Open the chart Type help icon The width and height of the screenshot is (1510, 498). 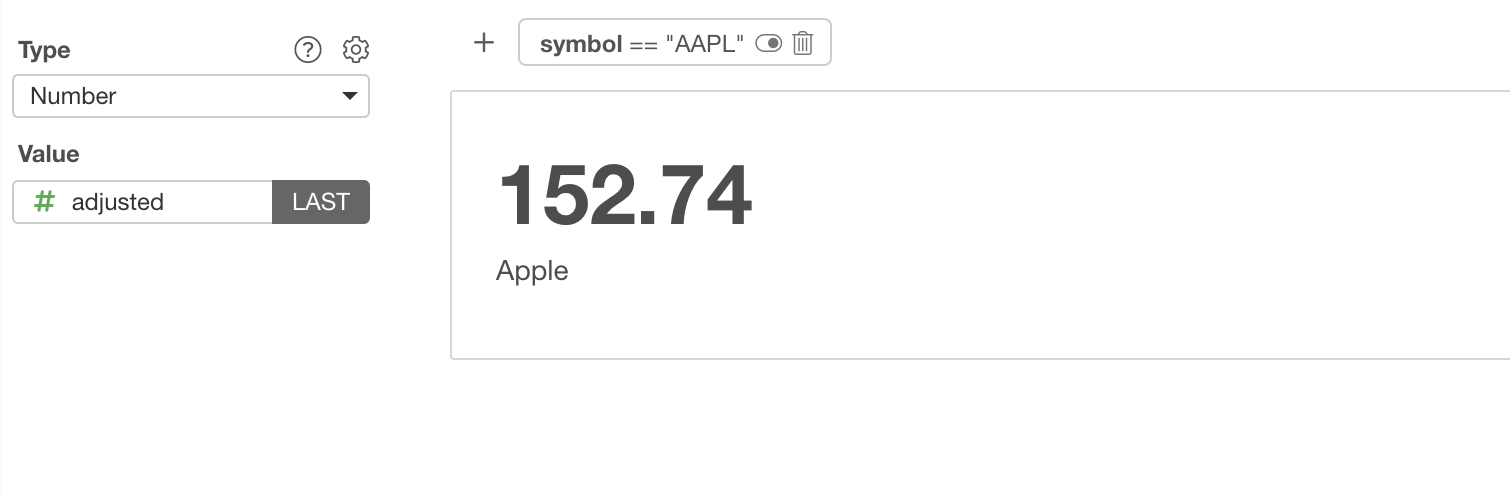click(x=308, y=49)
